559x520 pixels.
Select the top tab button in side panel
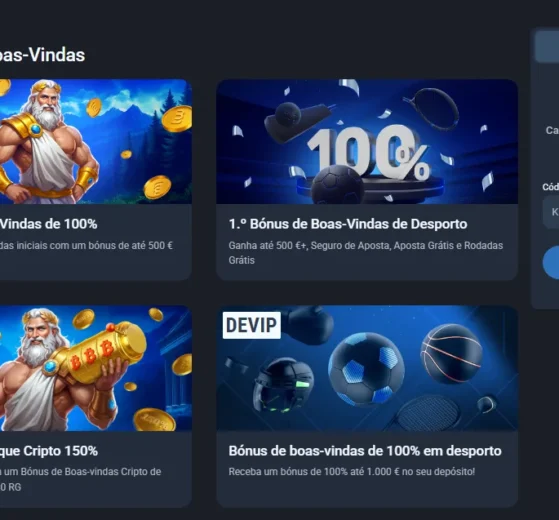point(547,47)
